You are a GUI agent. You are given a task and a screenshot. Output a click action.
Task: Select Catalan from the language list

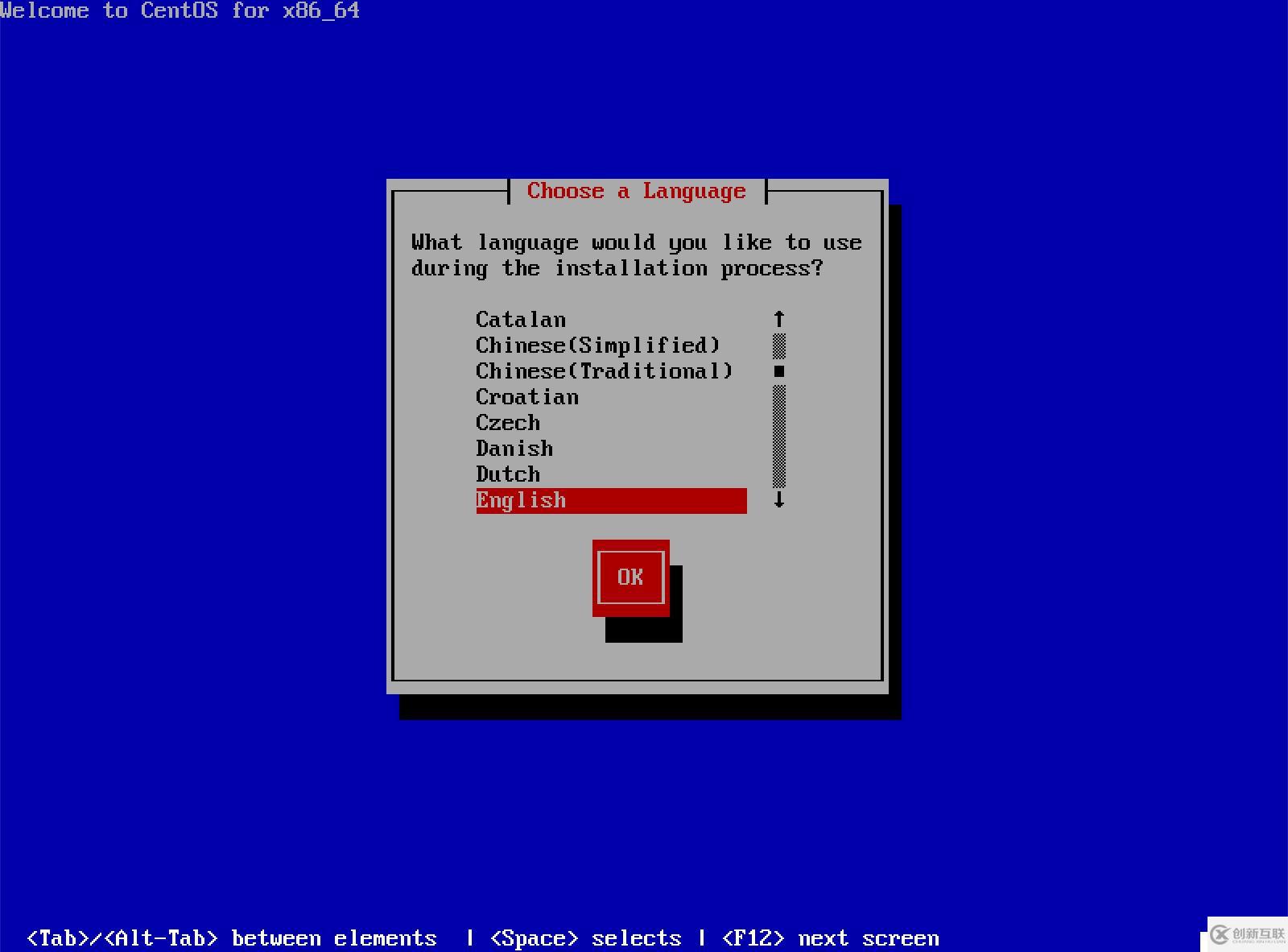coord(521,320)
